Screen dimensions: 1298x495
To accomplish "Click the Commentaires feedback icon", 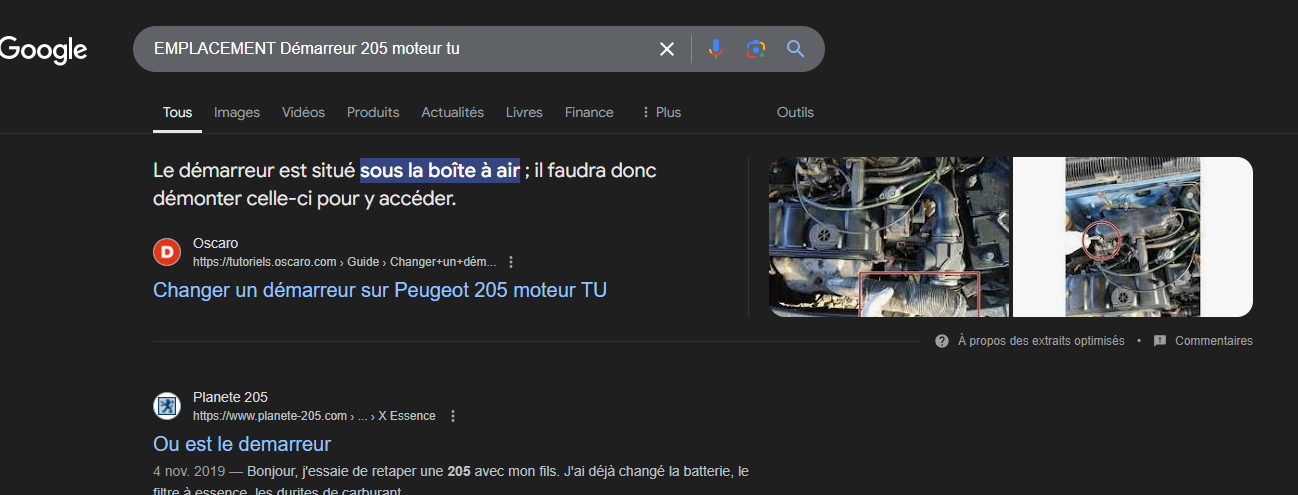I will [x=1160, y=341].
